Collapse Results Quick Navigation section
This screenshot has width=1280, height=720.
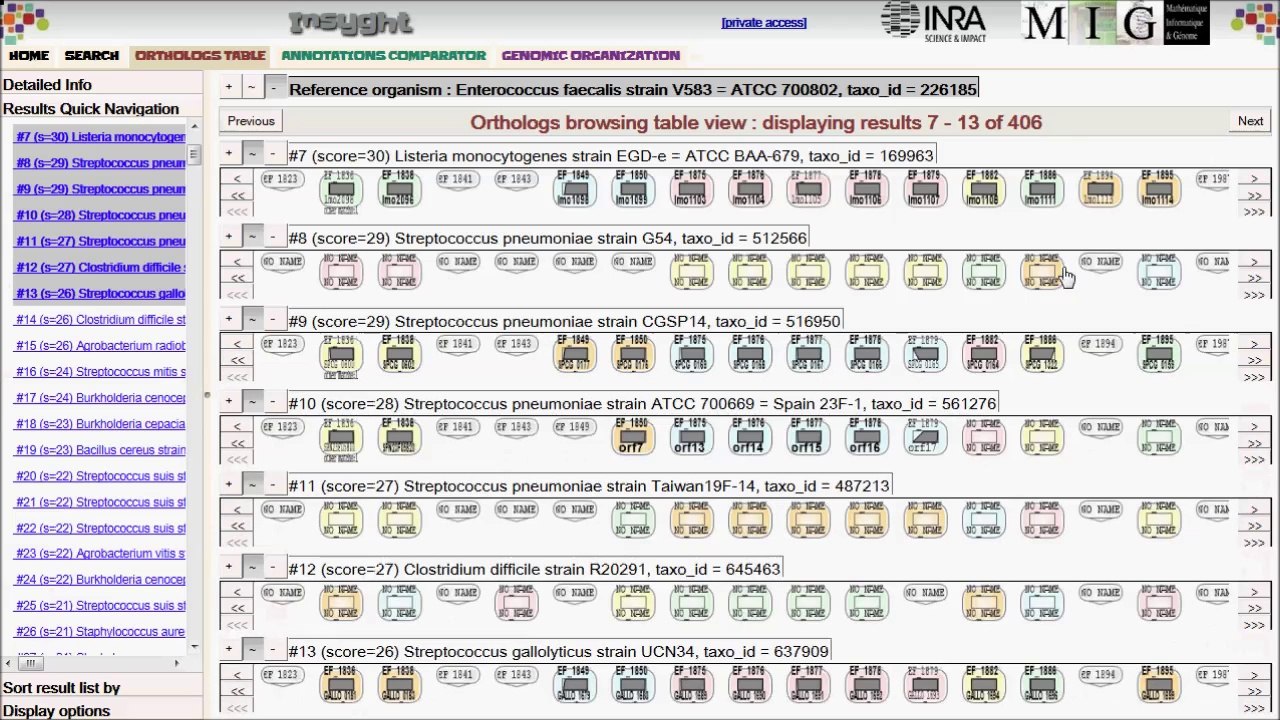(x=91, y=109)
